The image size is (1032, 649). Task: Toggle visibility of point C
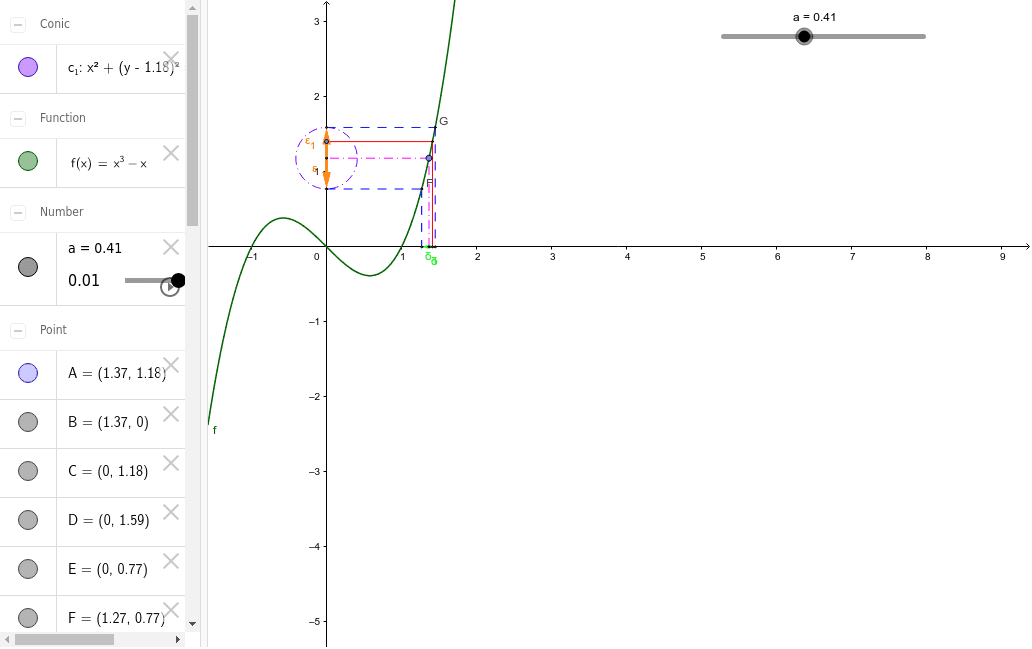(x=28, y=471)
